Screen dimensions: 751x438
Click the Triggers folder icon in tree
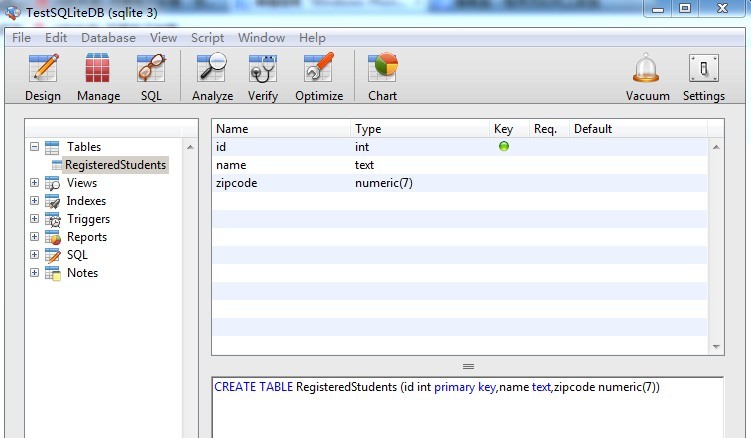(53, 219)
